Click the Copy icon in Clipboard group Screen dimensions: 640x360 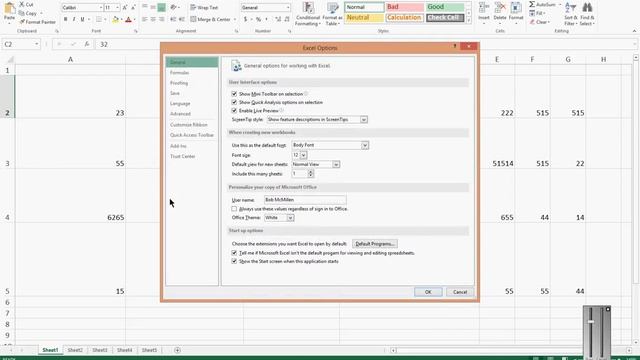click(x=22, y=13)
